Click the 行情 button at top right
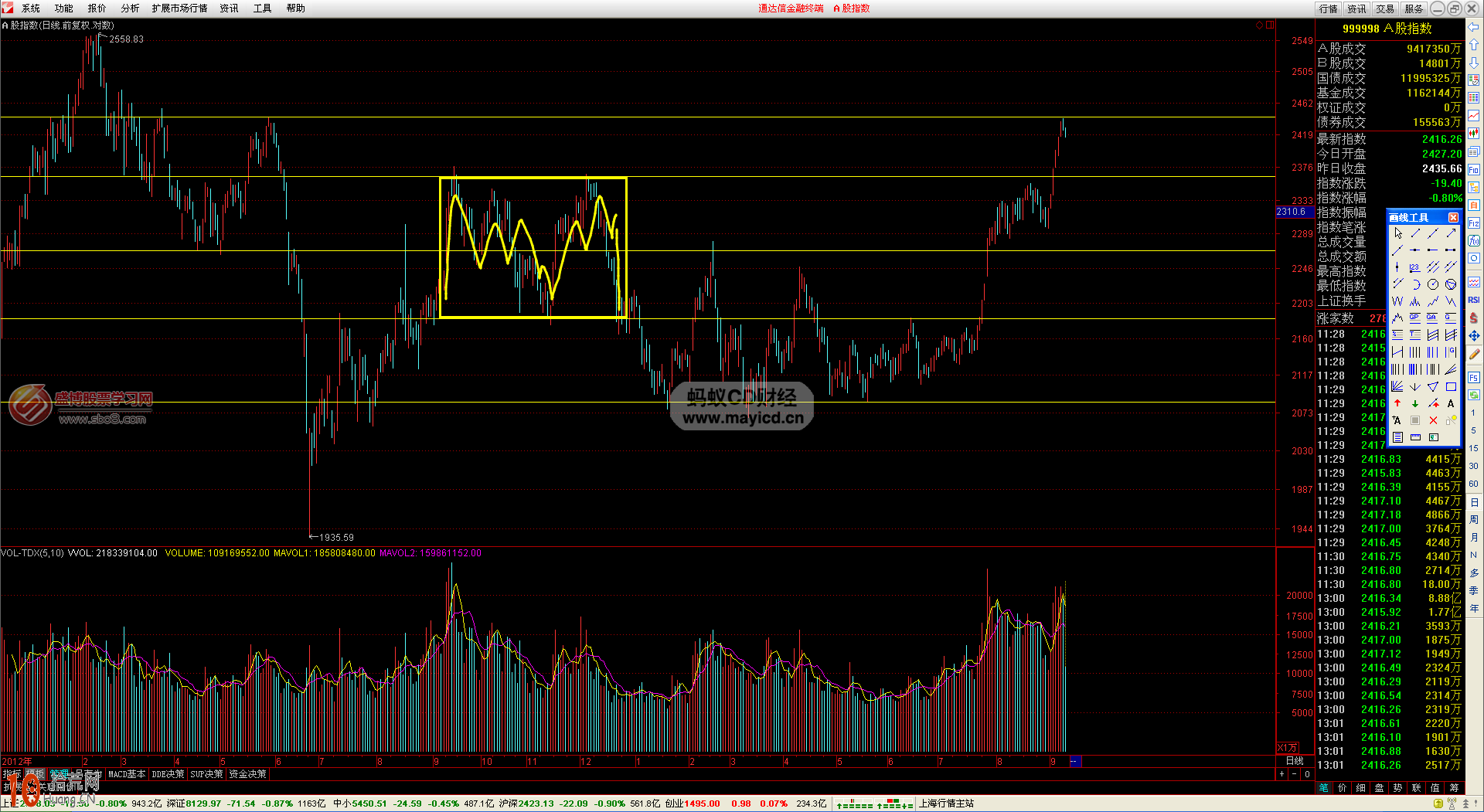Screen dimensions: 1484x812 (x=1329, y=8)
